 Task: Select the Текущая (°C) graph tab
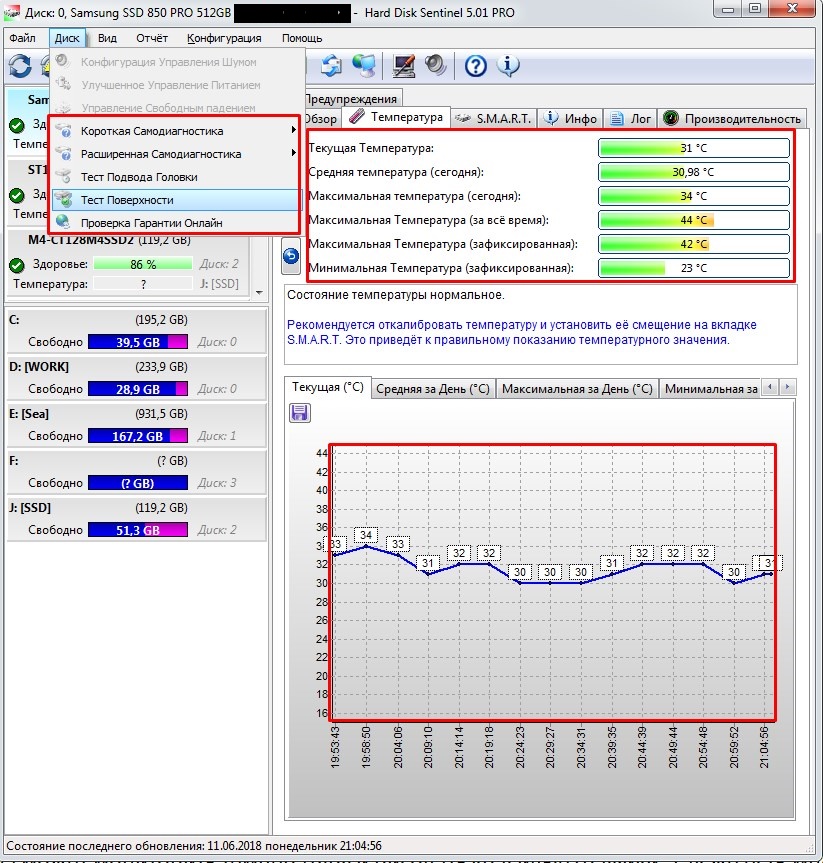[x=328, y=387]
